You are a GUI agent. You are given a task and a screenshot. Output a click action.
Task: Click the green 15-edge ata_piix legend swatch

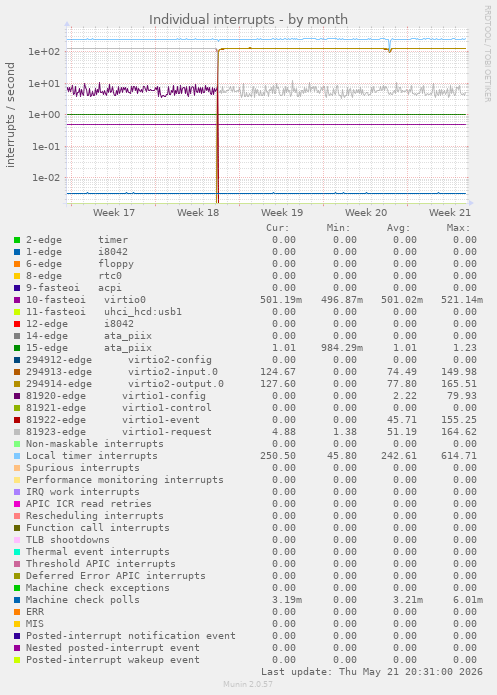tap(17, 348)
